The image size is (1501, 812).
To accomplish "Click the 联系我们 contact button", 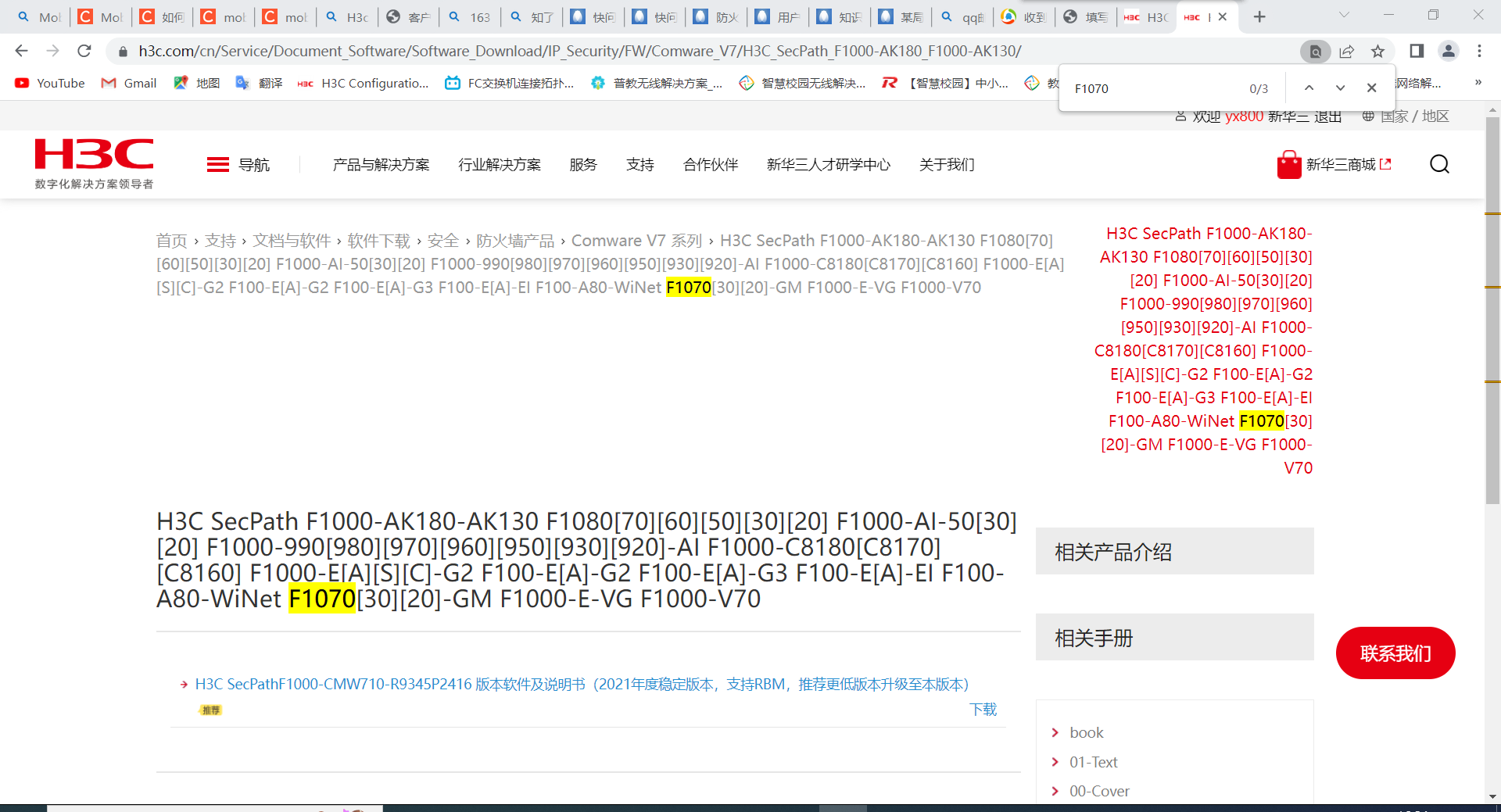I will click(x=1395, y=653).
